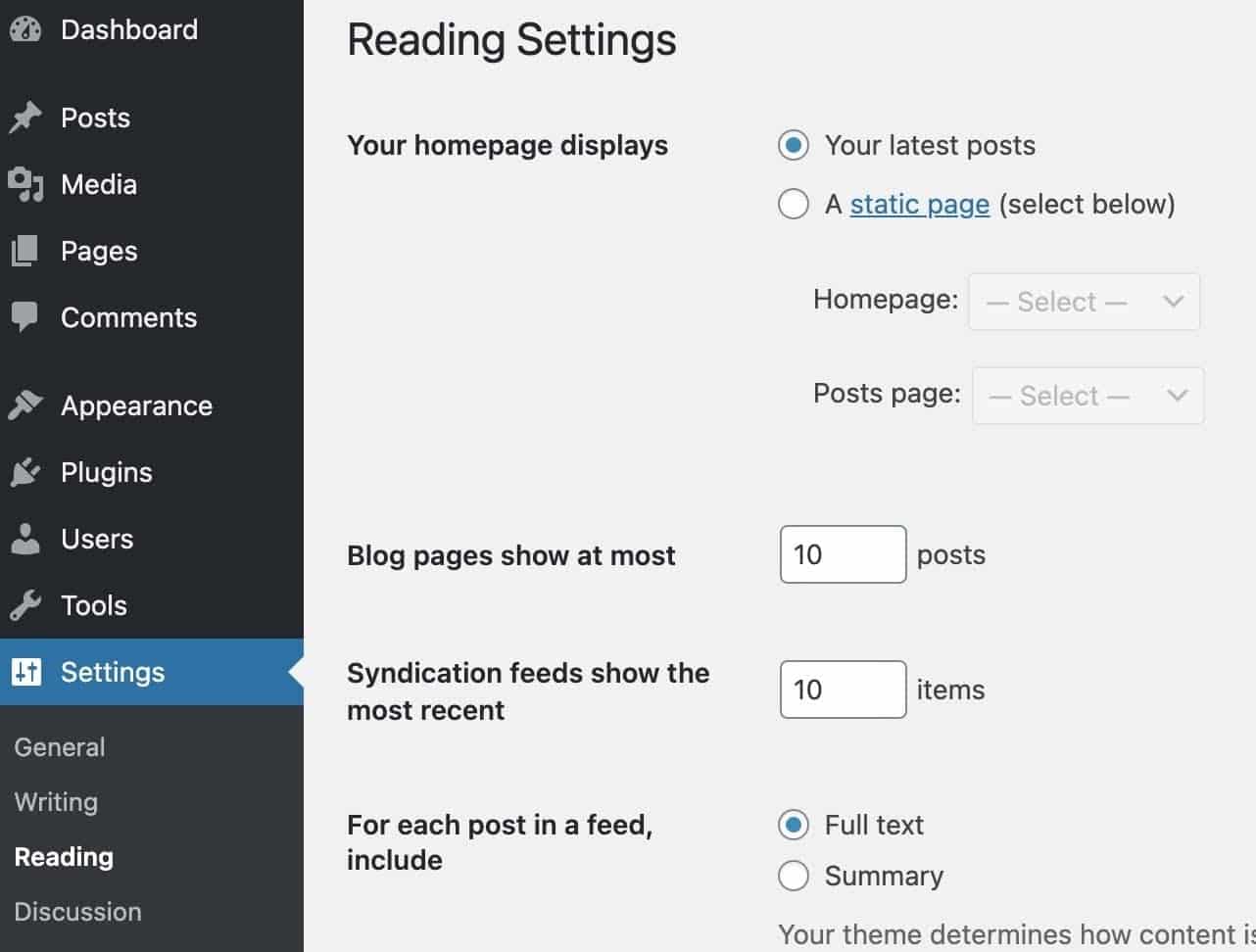This screenshot has height=952, width=1256.
Task: Choose the 'A static page' radio option
Action: tap(794, 204)
